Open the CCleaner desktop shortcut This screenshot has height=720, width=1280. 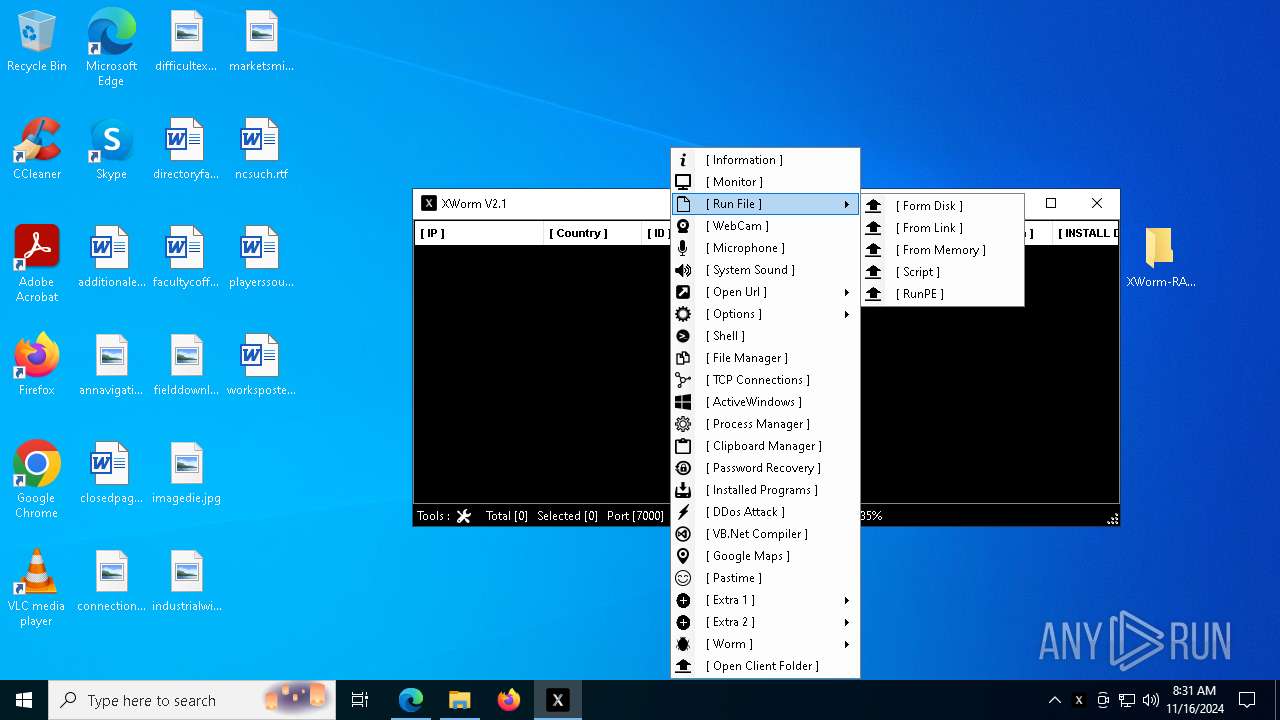[x=37, y=149]
